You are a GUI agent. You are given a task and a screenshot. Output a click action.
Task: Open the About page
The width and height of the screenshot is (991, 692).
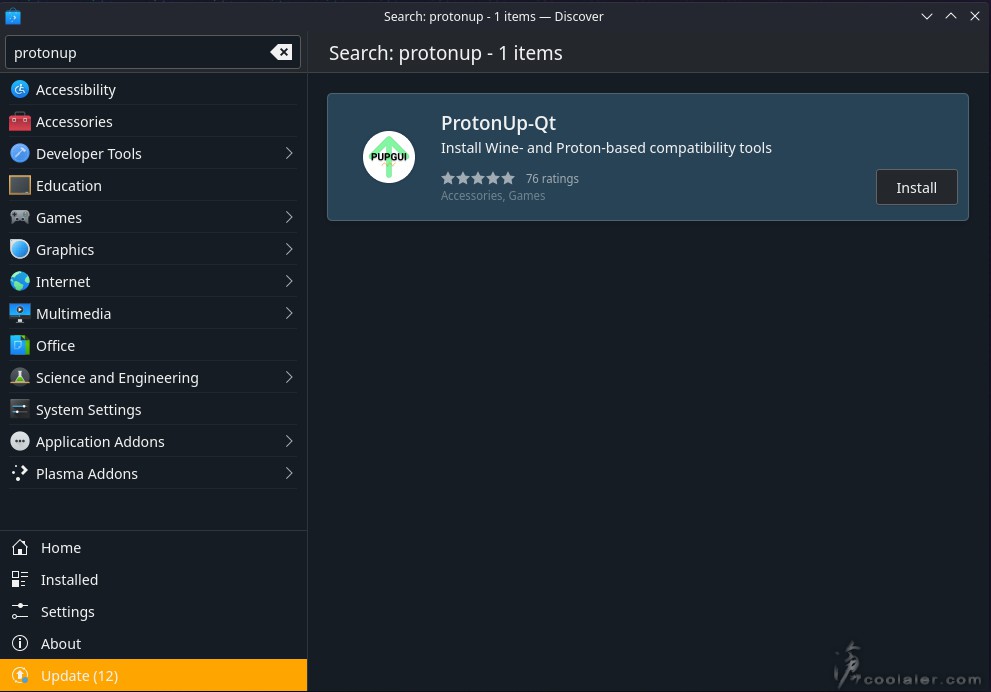pos(154,643)
